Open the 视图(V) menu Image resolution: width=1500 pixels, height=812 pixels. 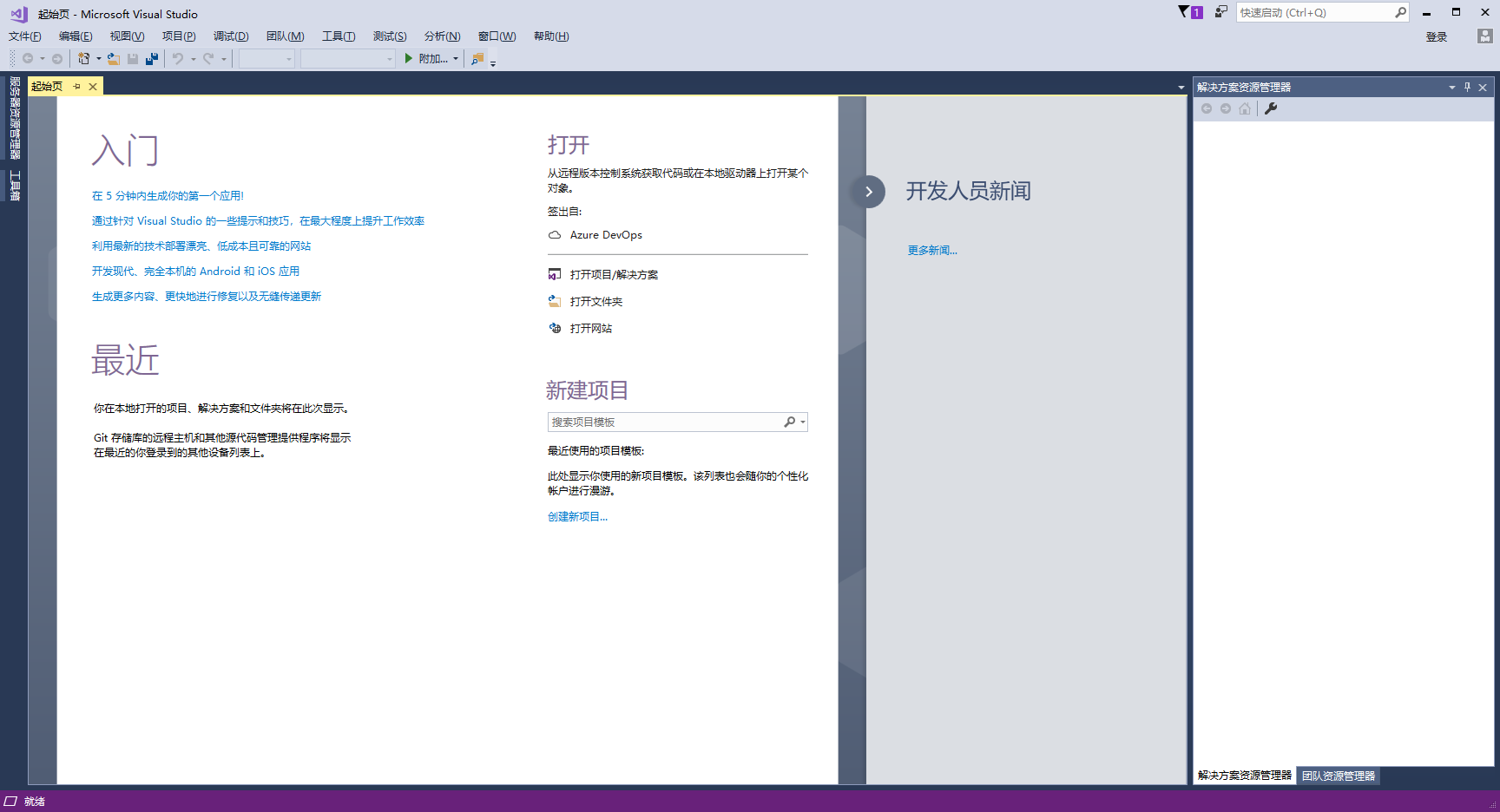[x=127, y=36]
